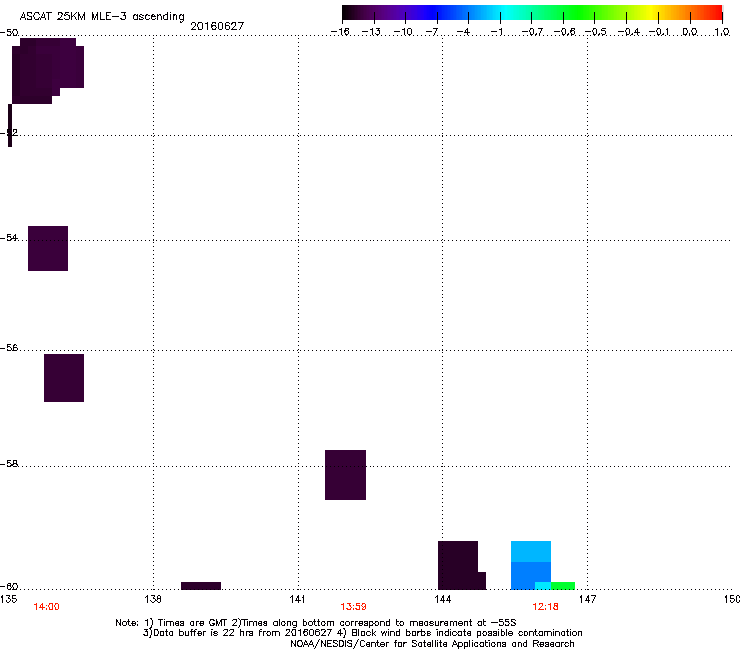
Task: Click the -0.1 label on color scale
Action: click(659, 32)
